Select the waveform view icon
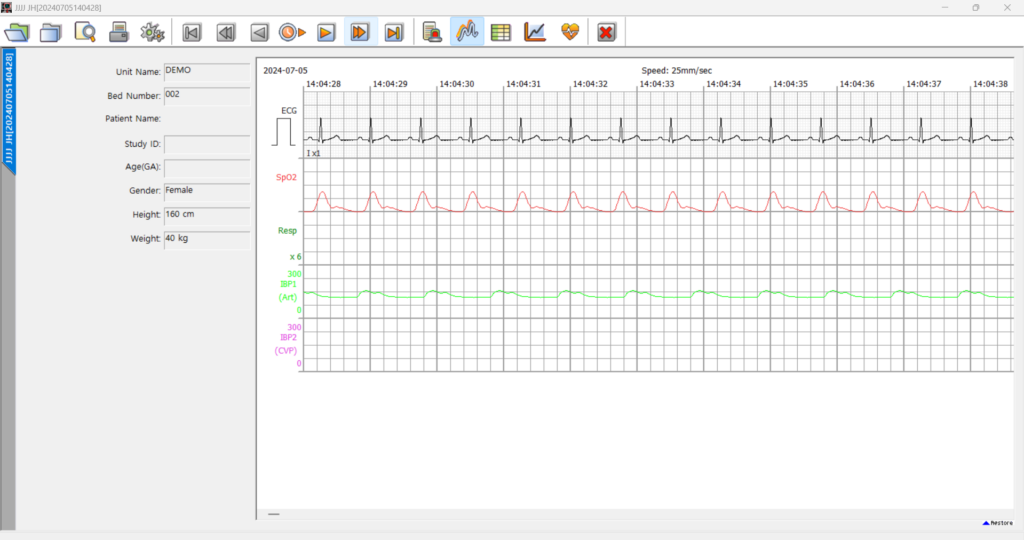The width and height of the screenshot is (1024, 540). 467,32
